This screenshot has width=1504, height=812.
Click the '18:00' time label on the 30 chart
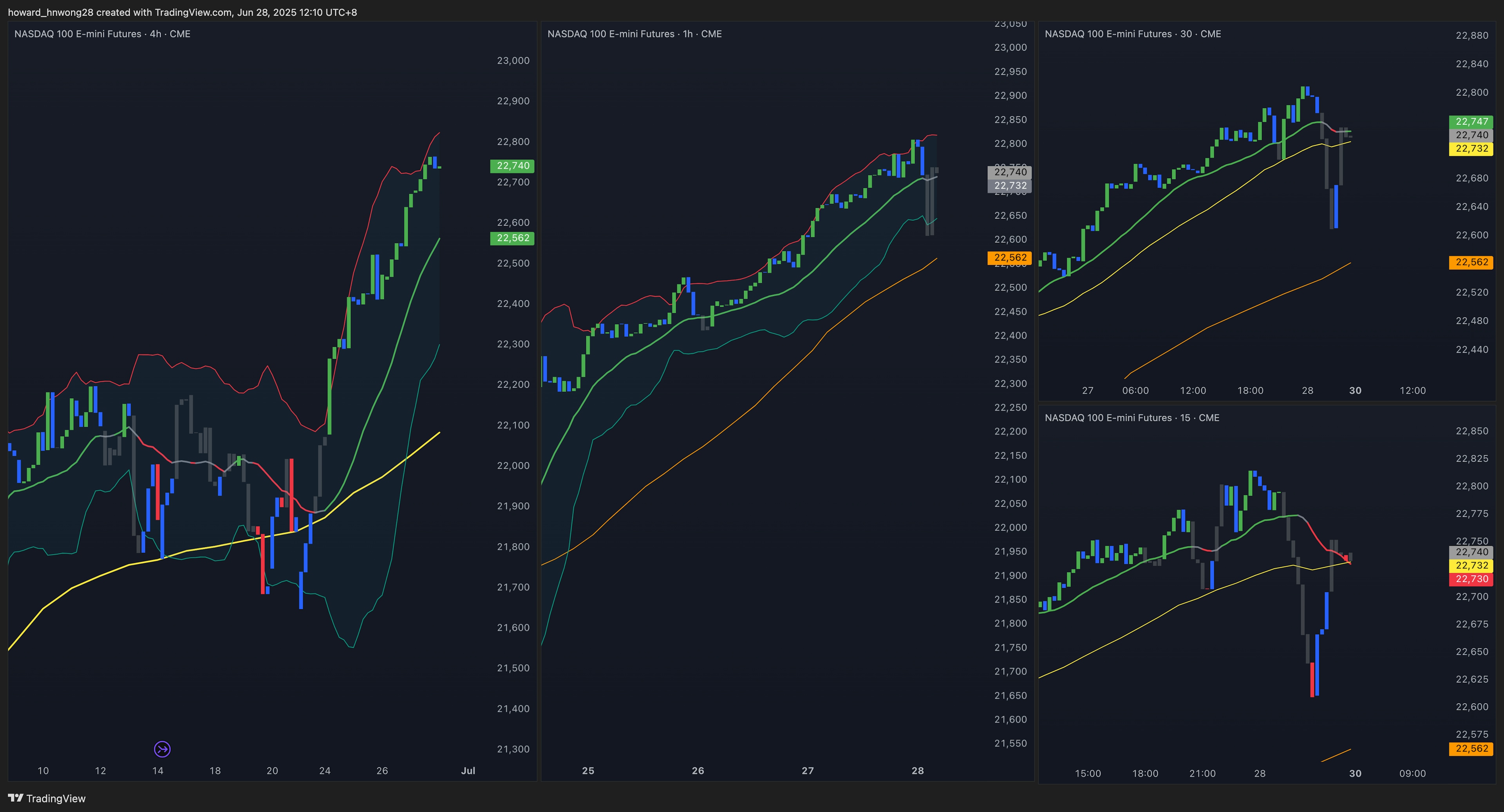(x=1251, y=390)
